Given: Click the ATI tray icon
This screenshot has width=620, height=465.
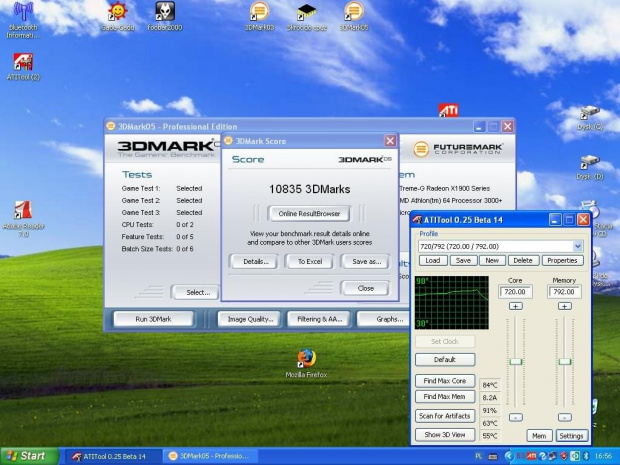Looking at the screenshot, I should 531,456.
